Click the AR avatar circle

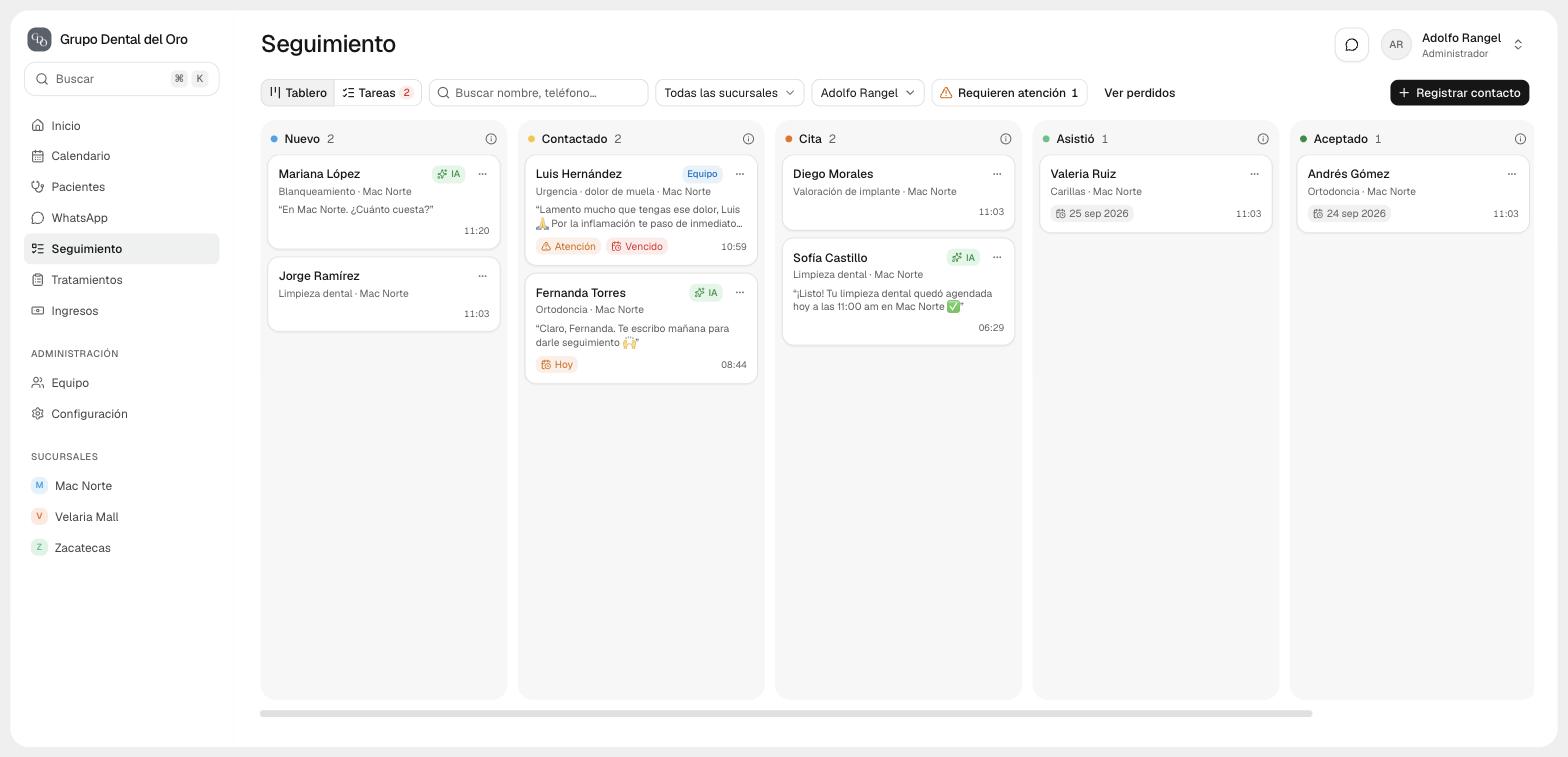[x=1396, y=44]
